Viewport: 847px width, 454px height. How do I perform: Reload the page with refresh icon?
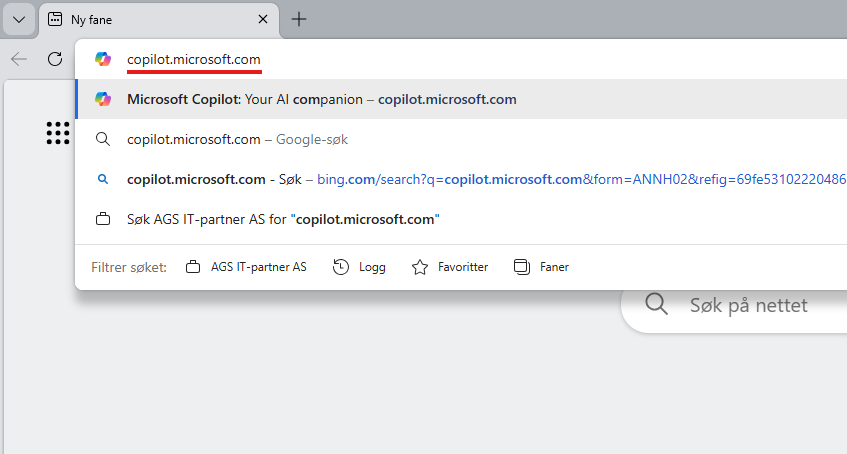[x=55, y=59]
